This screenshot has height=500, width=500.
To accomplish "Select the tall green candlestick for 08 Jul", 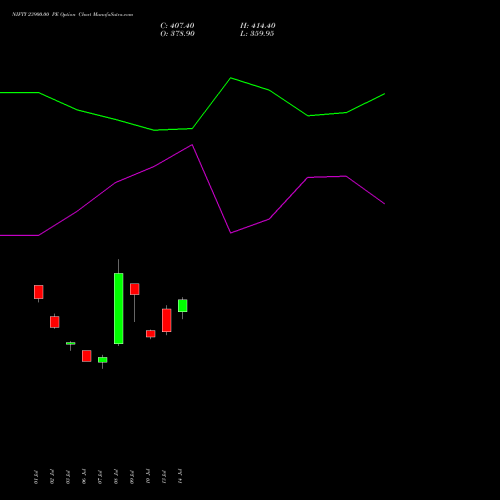I will coord(119,308).
